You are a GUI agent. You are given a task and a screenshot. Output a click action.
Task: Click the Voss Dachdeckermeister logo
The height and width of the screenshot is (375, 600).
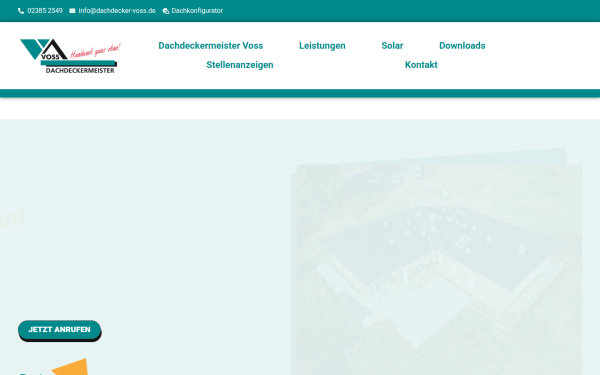click(x=70, y=56)
